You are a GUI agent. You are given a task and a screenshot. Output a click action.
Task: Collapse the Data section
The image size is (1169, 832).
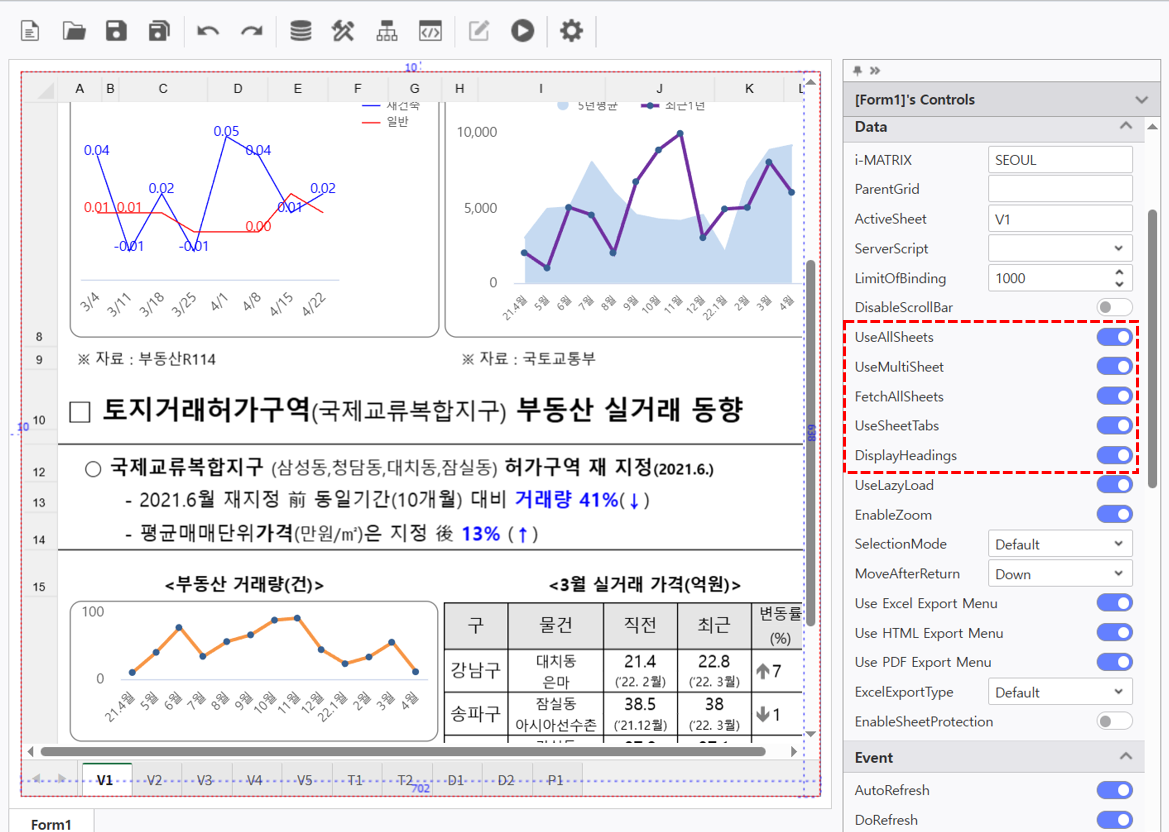pyautogui.click(x=1126, y=127)
